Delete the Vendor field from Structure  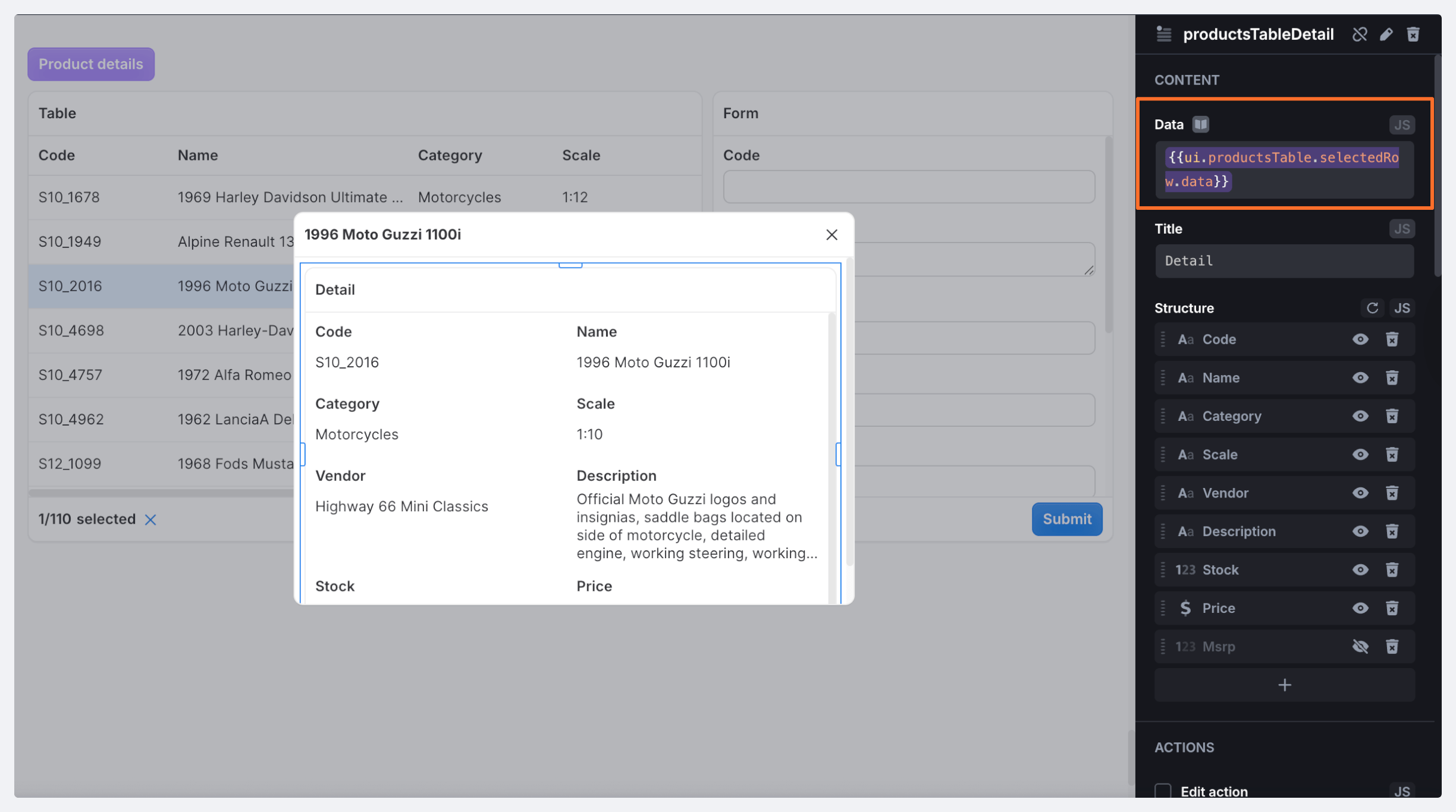(x=1392, y=493)
